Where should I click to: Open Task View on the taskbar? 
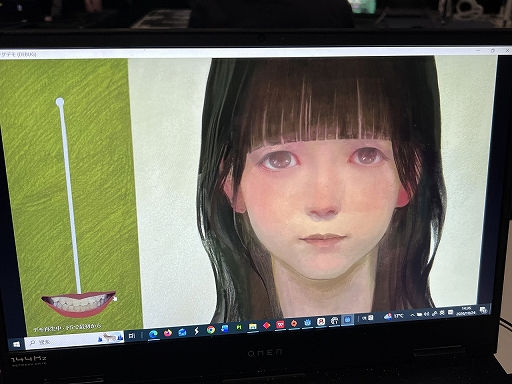pyautogui.click(x=132, y=336)
